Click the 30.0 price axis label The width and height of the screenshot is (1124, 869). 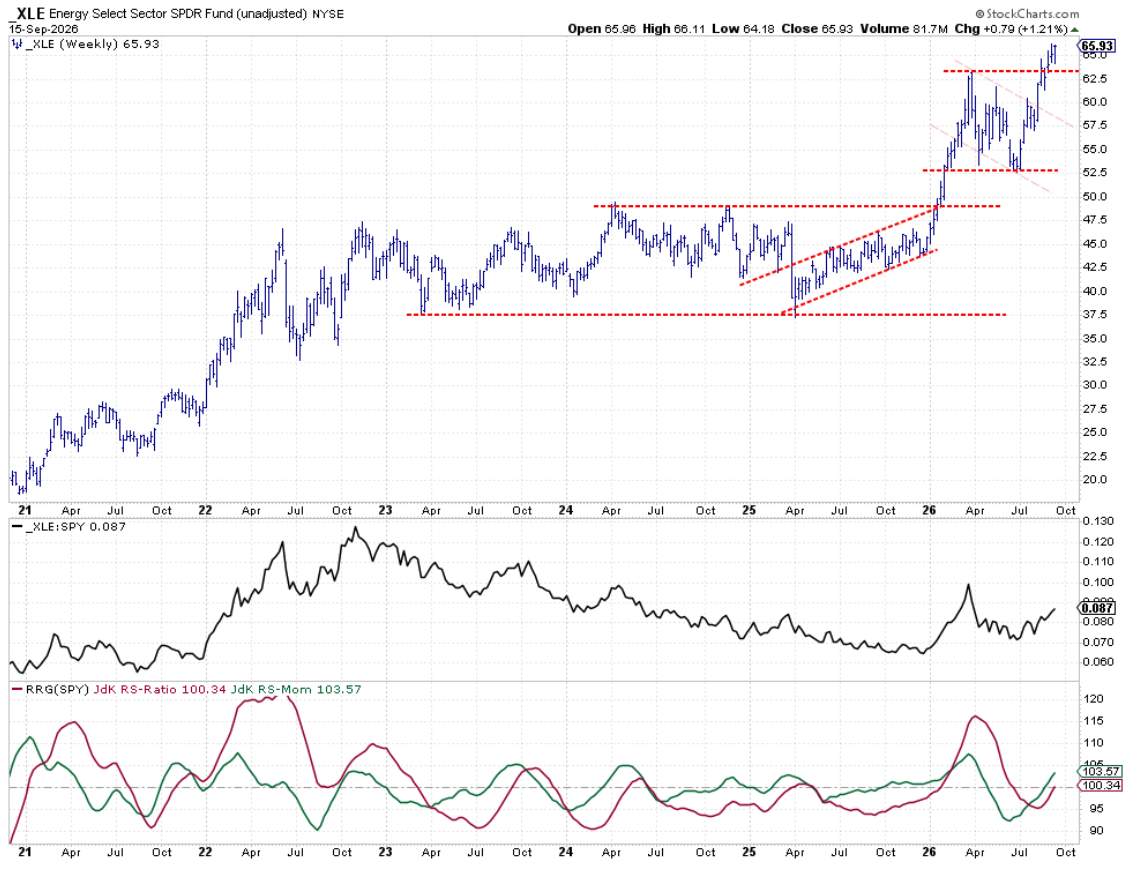pos(1095,385)
